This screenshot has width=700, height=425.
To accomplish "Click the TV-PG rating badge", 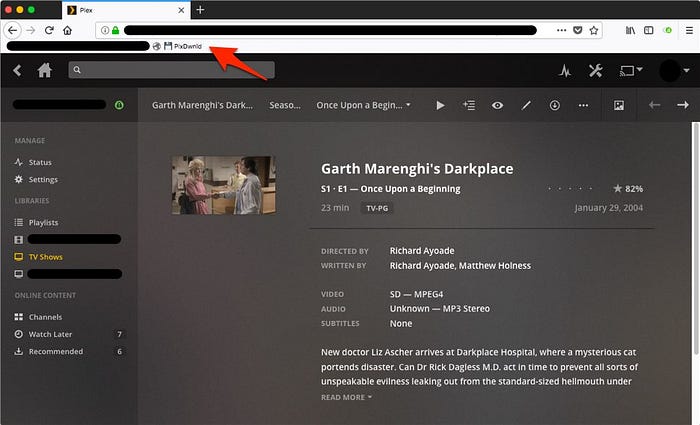I will [x=377, y=208].
